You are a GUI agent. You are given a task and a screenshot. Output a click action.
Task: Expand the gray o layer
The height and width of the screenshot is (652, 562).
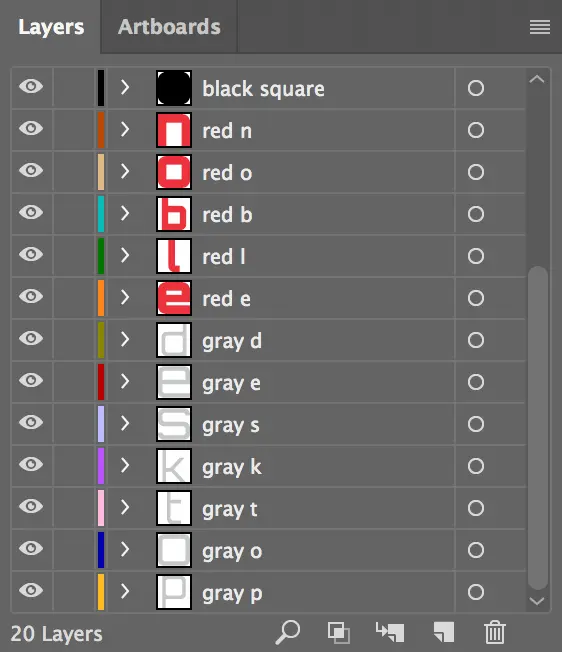click(x=125, y=549)
